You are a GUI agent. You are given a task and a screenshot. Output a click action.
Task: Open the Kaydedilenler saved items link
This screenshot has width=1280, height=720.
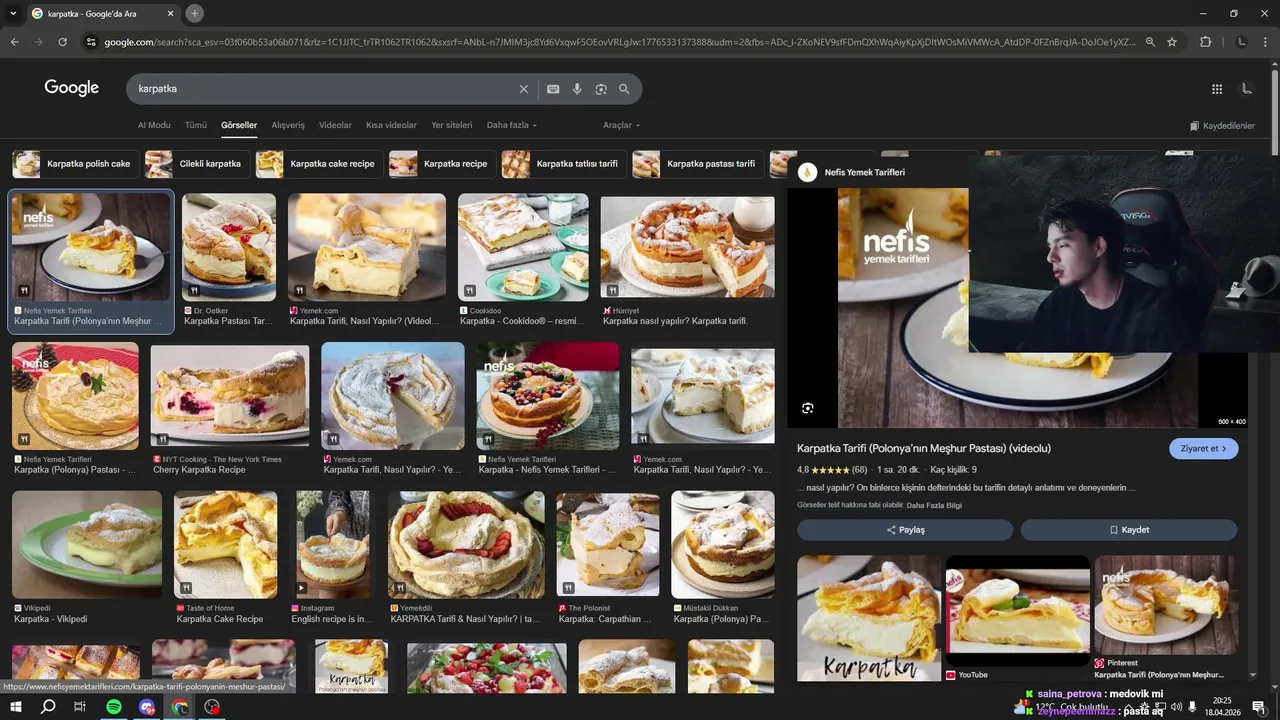1222,126
